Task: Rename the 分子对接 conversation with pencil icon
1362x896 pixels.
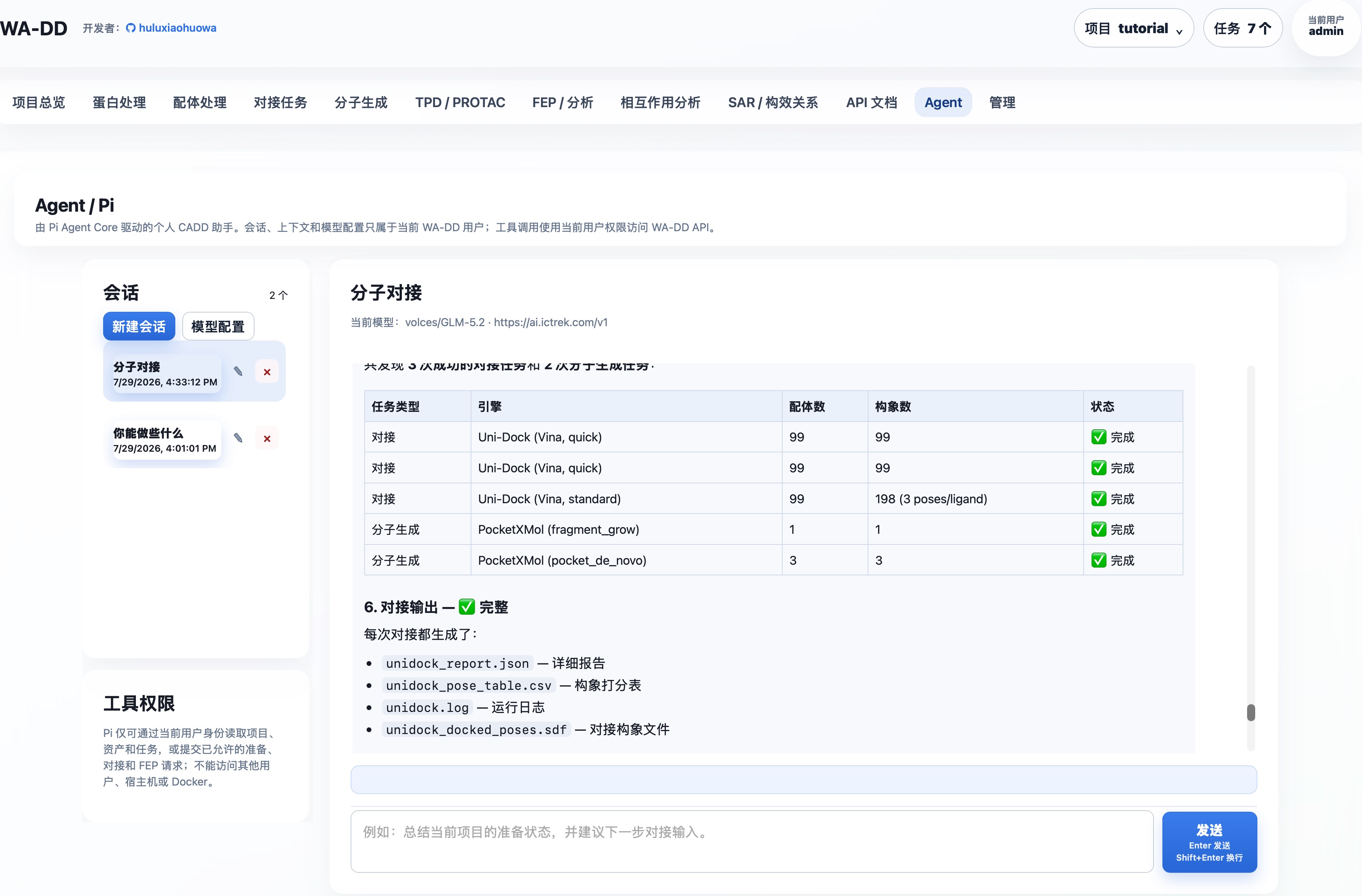Action: click(x=238, y=372)
